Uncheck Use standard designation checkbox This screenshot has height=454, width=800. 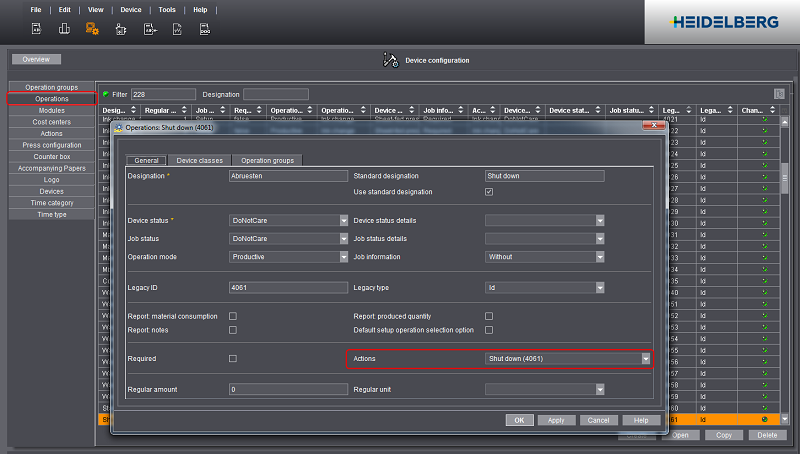click(x=489, y=192)
